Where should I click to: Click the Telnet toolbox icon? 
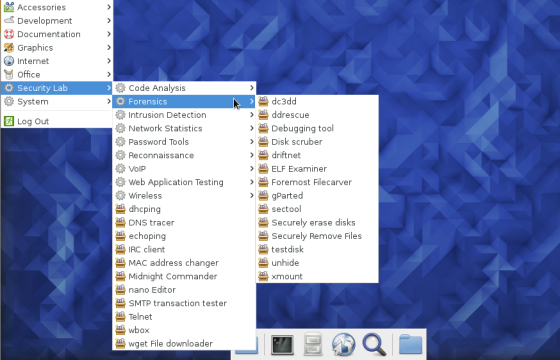click(x=120, y=317)
